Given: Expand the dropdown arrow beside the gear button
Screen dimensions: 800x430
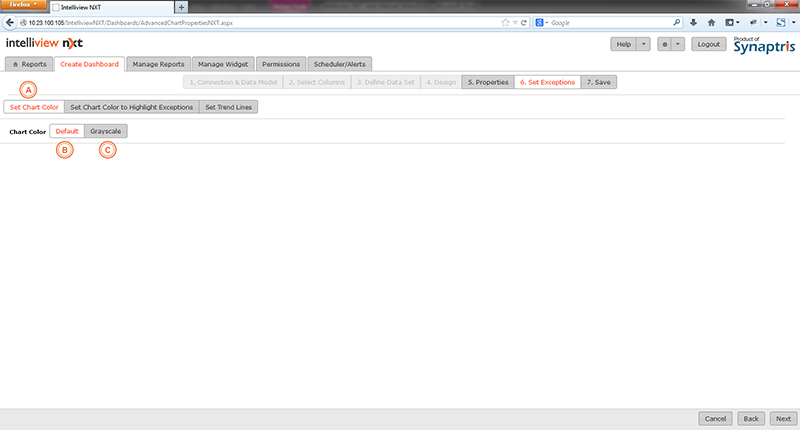Looking at the screenshot, I should pos(678,44).
